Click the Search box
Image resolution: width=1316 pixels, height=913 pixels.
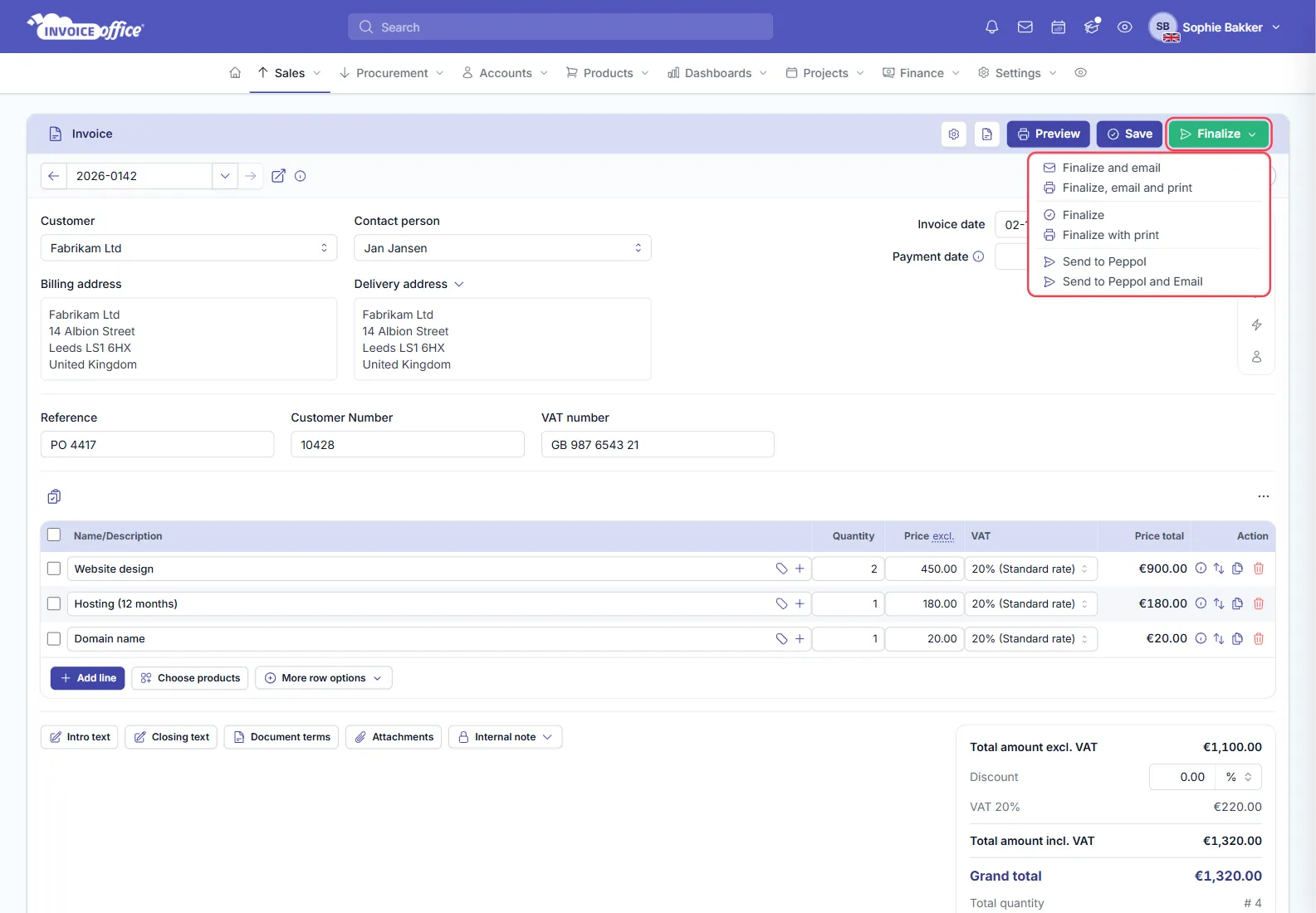click(560, 27)
